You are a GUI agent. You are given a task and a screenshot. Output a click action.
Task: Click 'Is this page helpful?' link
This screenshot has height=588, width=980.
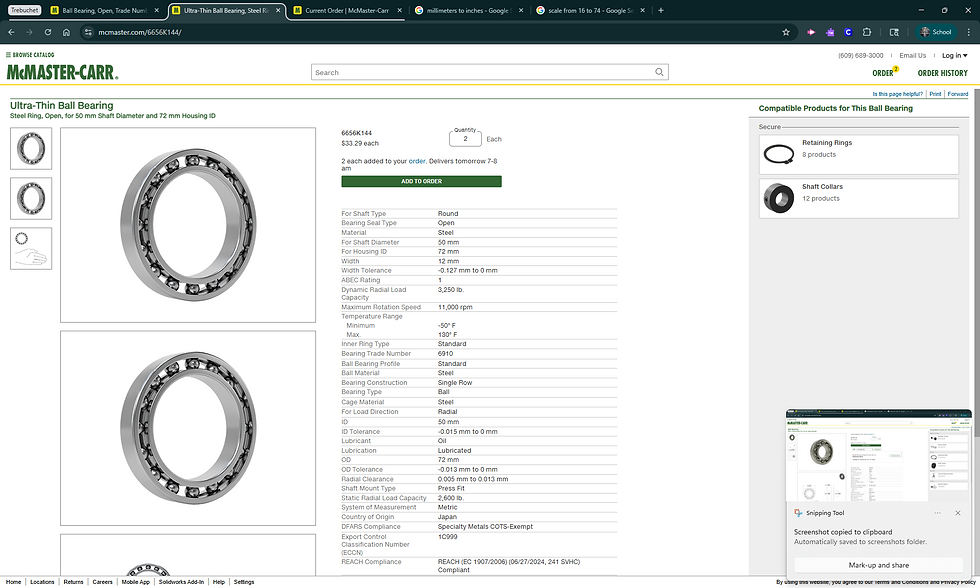pos(898,94)
